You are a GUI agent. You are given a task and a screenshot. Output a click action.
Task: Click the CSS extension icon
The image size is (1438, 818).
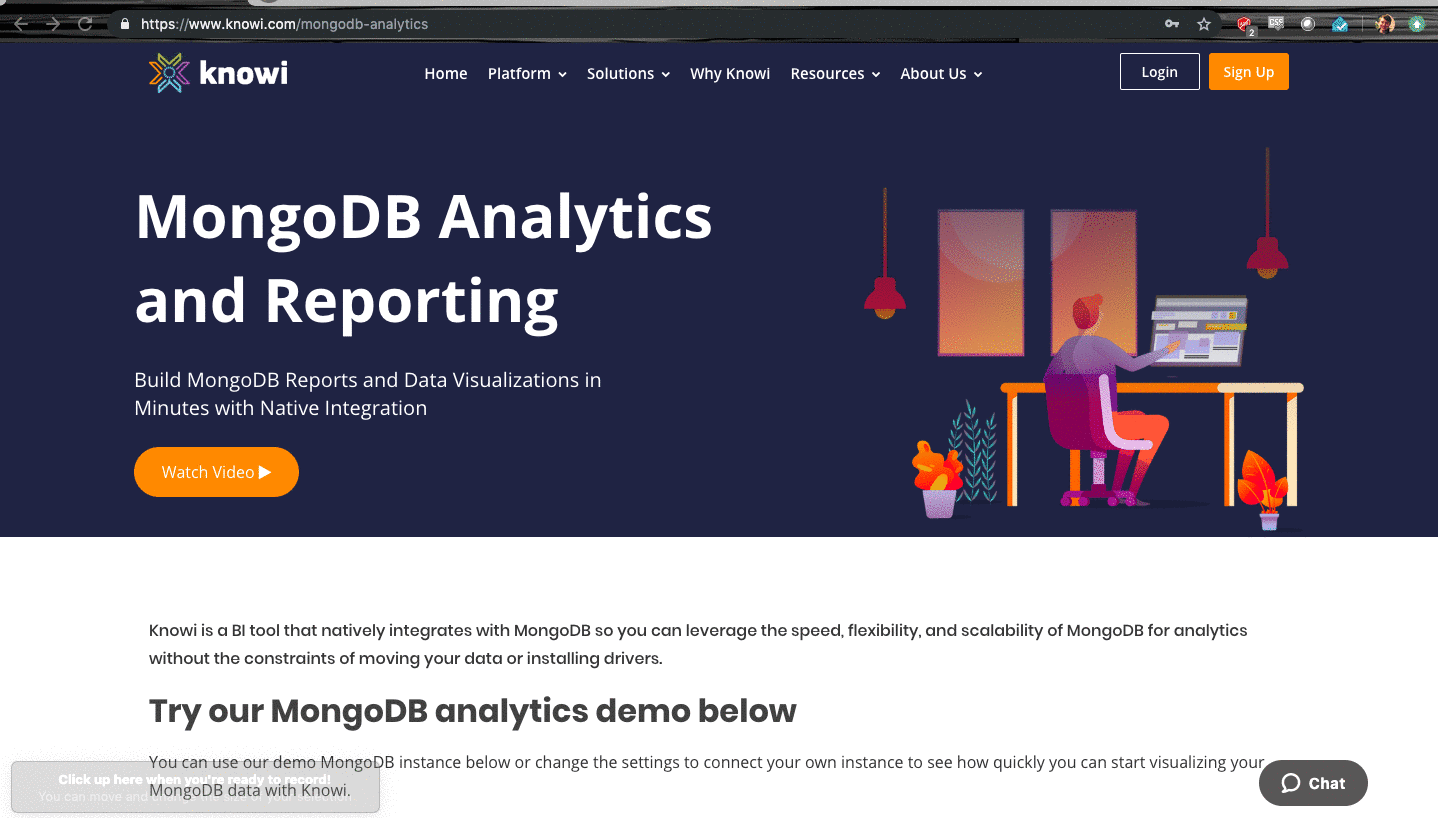(x=1276, y=23)
